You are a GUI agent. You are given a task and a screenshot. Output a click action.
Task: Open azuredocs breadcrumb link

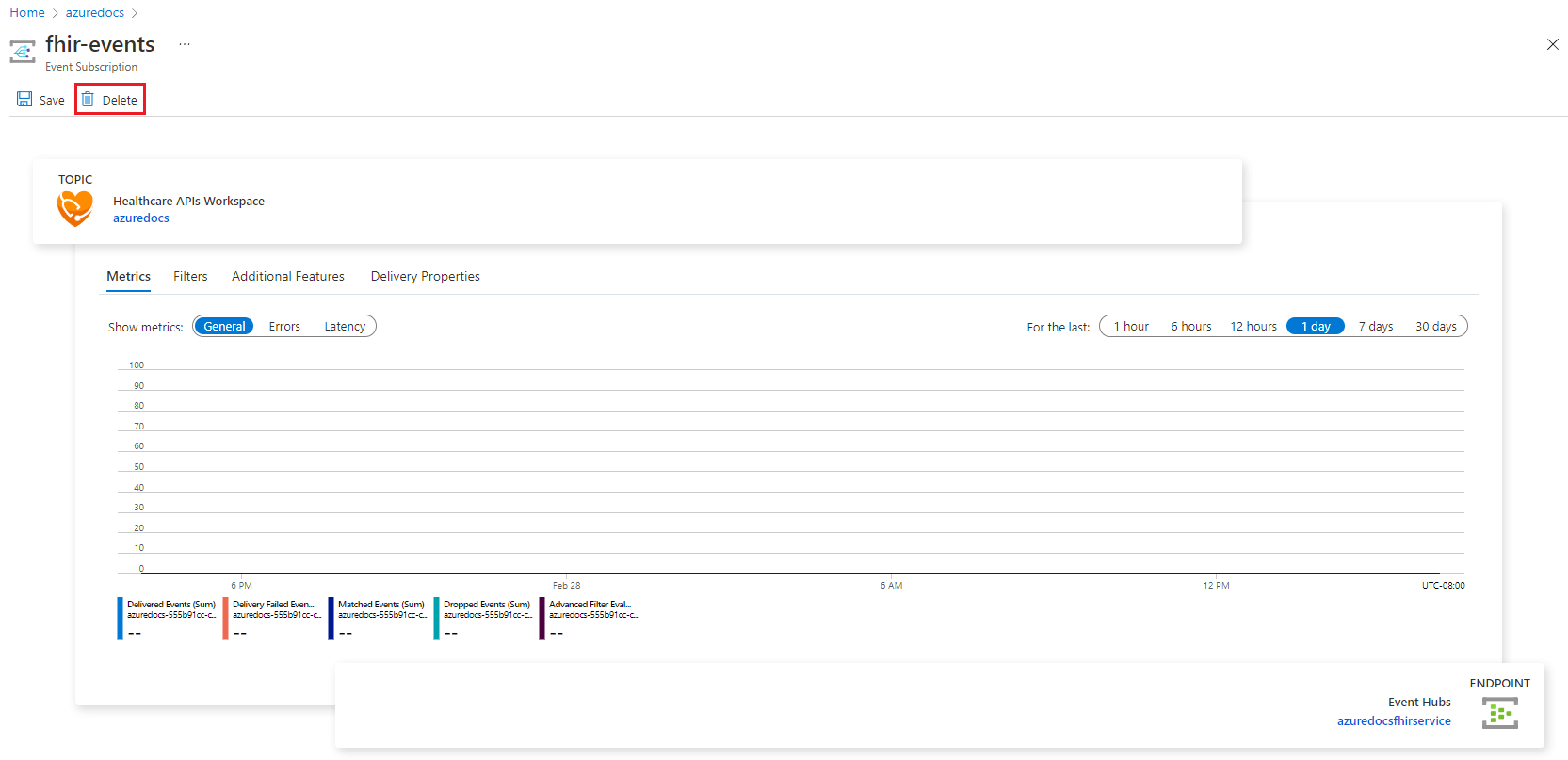pyautogui.click(x=95, y=12)
